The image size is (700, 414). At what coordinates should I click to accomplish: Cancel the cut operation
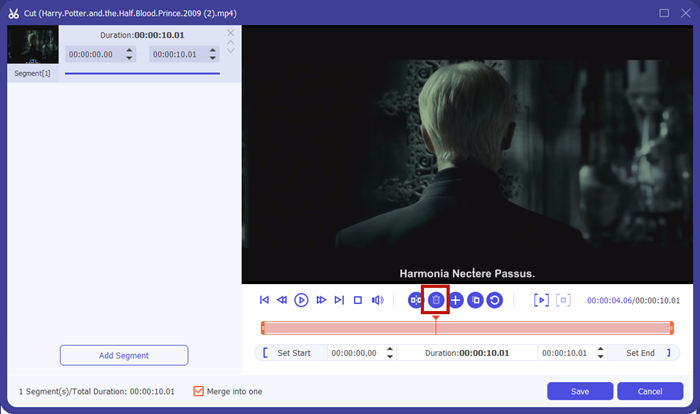650,391
